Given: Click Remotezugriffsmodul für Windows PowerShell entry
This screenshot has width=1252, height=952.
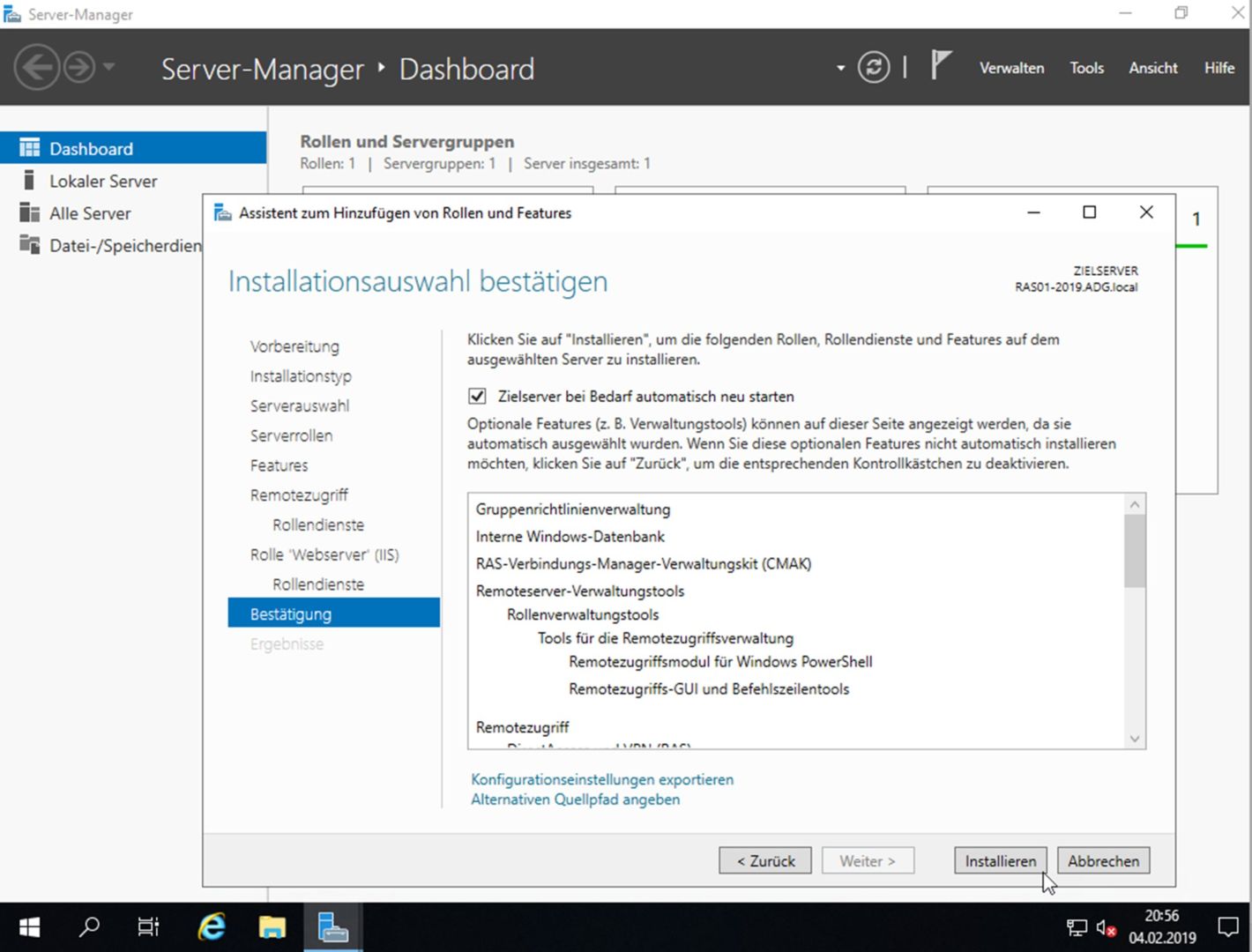Looking at the screenshot, I should coord(720,662).
